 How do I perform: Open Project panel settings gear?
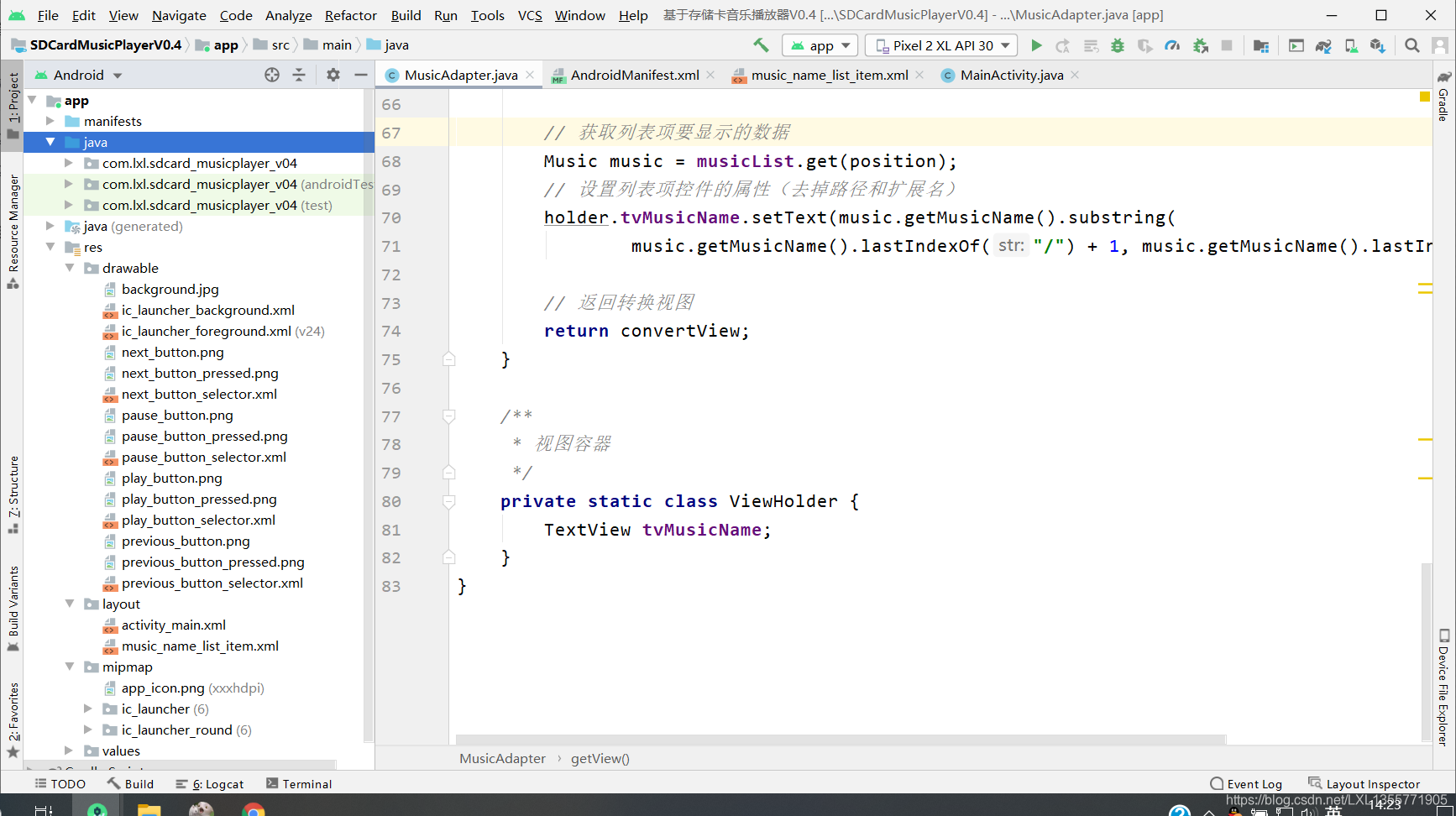[333, 75]
